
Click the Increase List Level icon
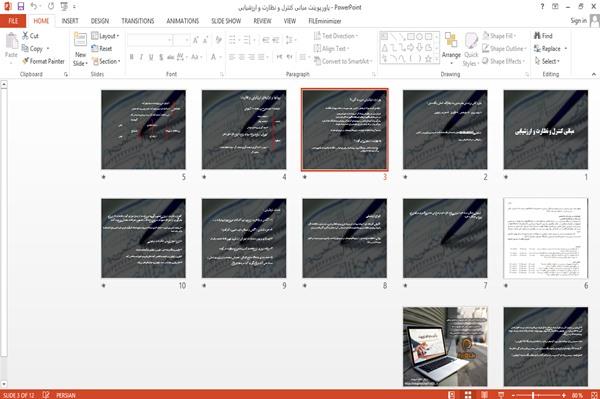coord(276,40)
